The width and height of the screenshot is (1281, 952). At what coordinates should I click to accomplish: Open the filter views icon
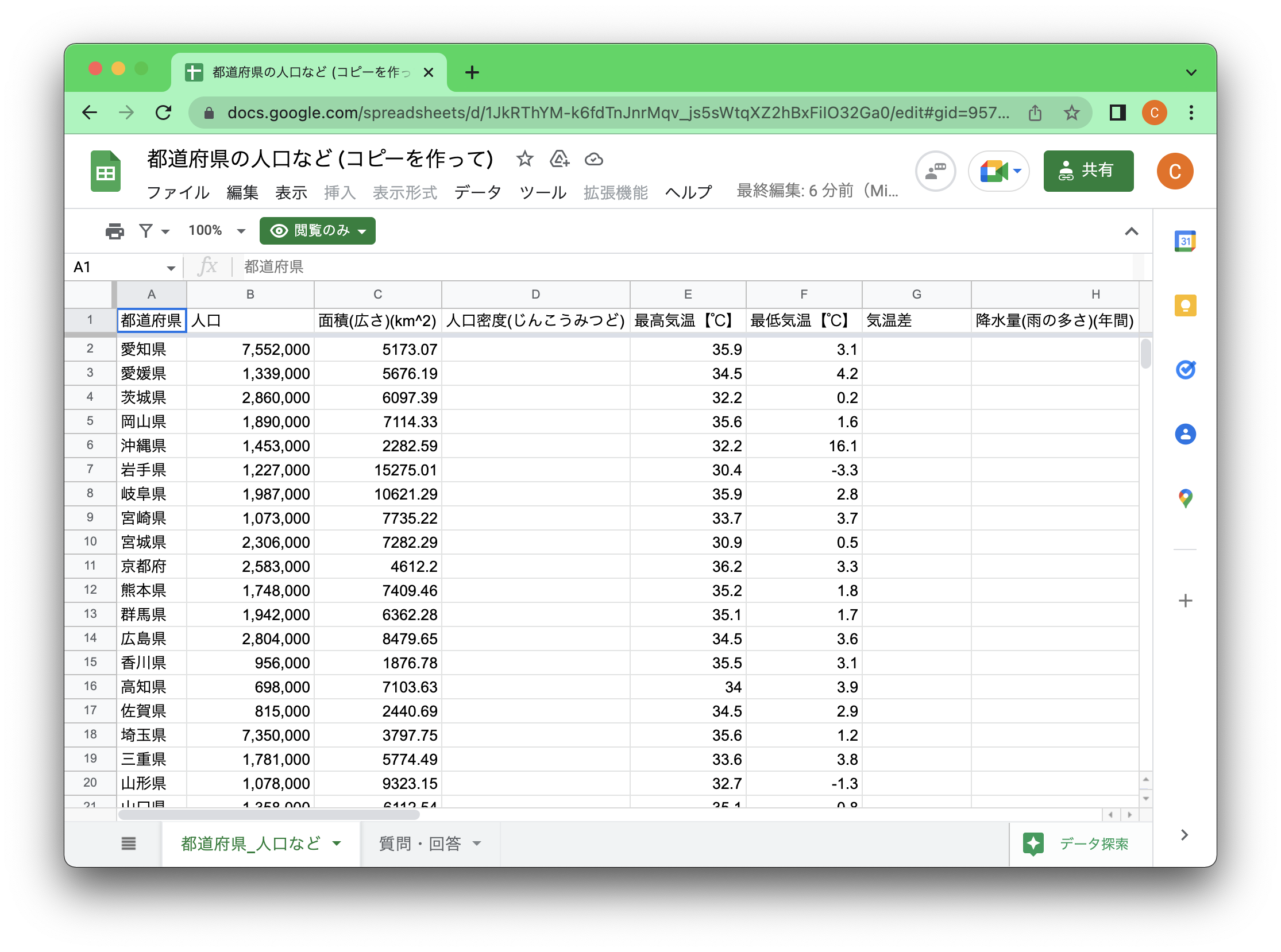click(146, 231)
